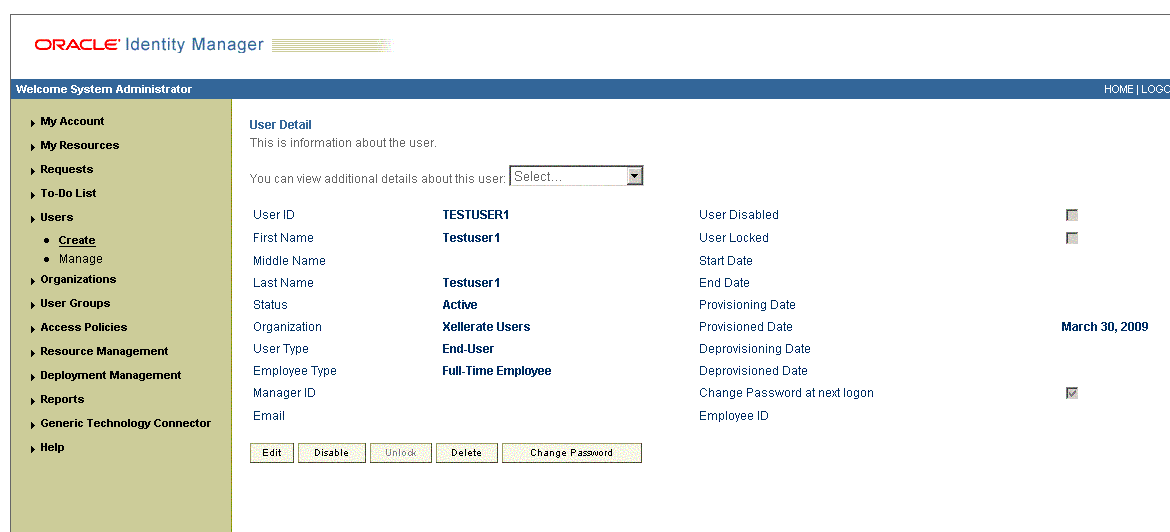Toggle the User Locked checkbox
The width and height of the screenshot is (1170, 532).
click(x=1072, y=238)
